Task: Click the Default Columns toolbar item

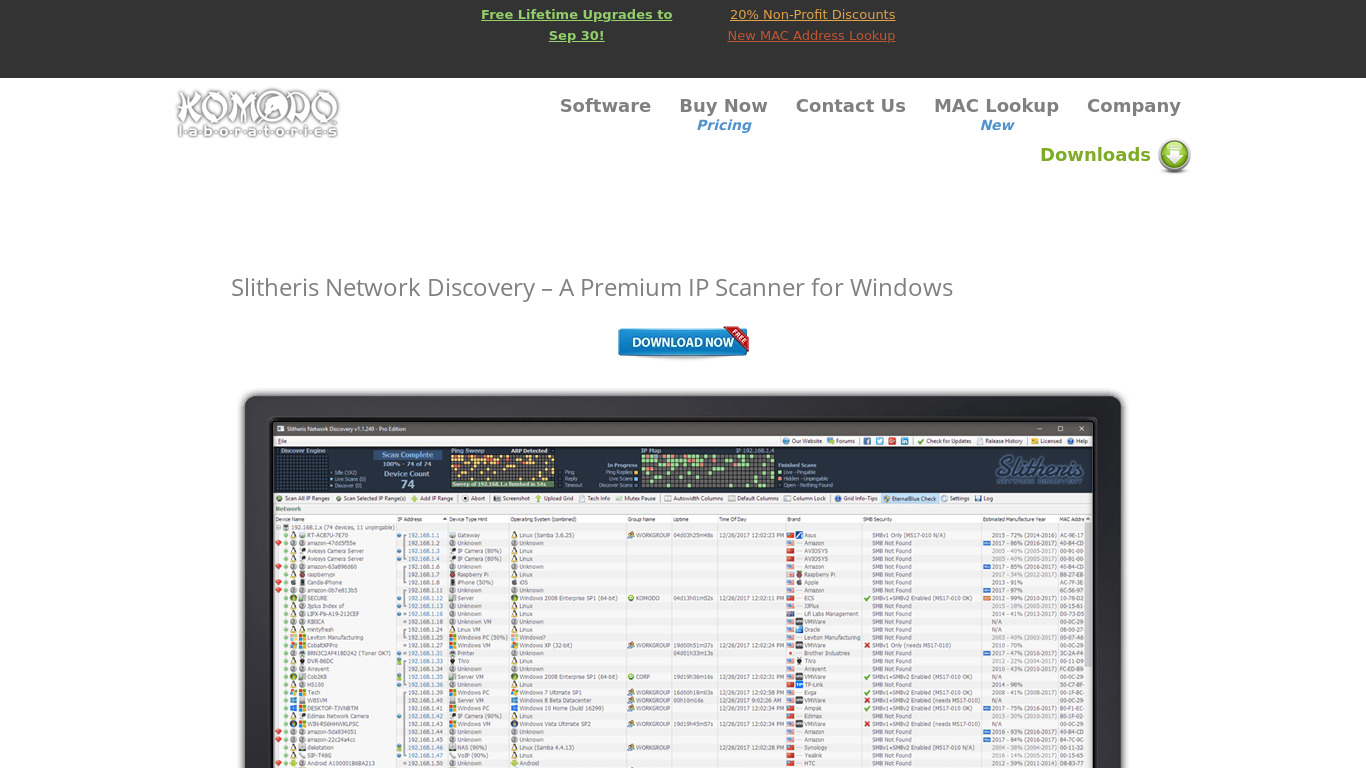Action: point(754,498)
